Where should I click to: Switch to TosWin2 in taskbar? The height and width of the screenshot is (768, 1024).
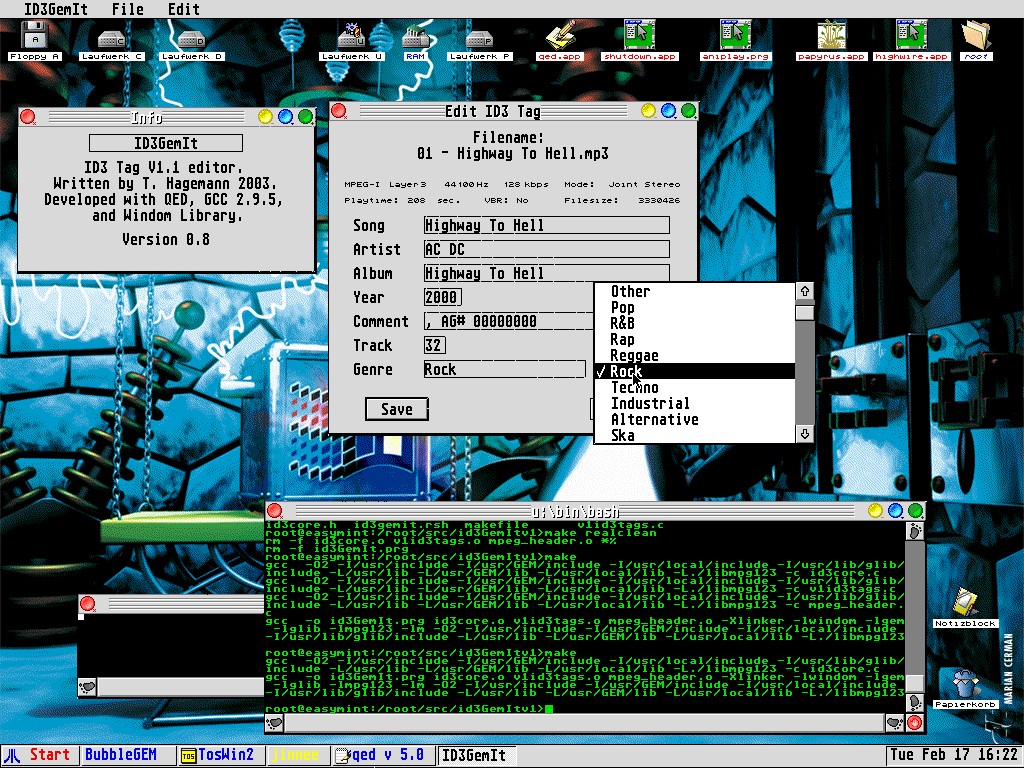(221, 755)
